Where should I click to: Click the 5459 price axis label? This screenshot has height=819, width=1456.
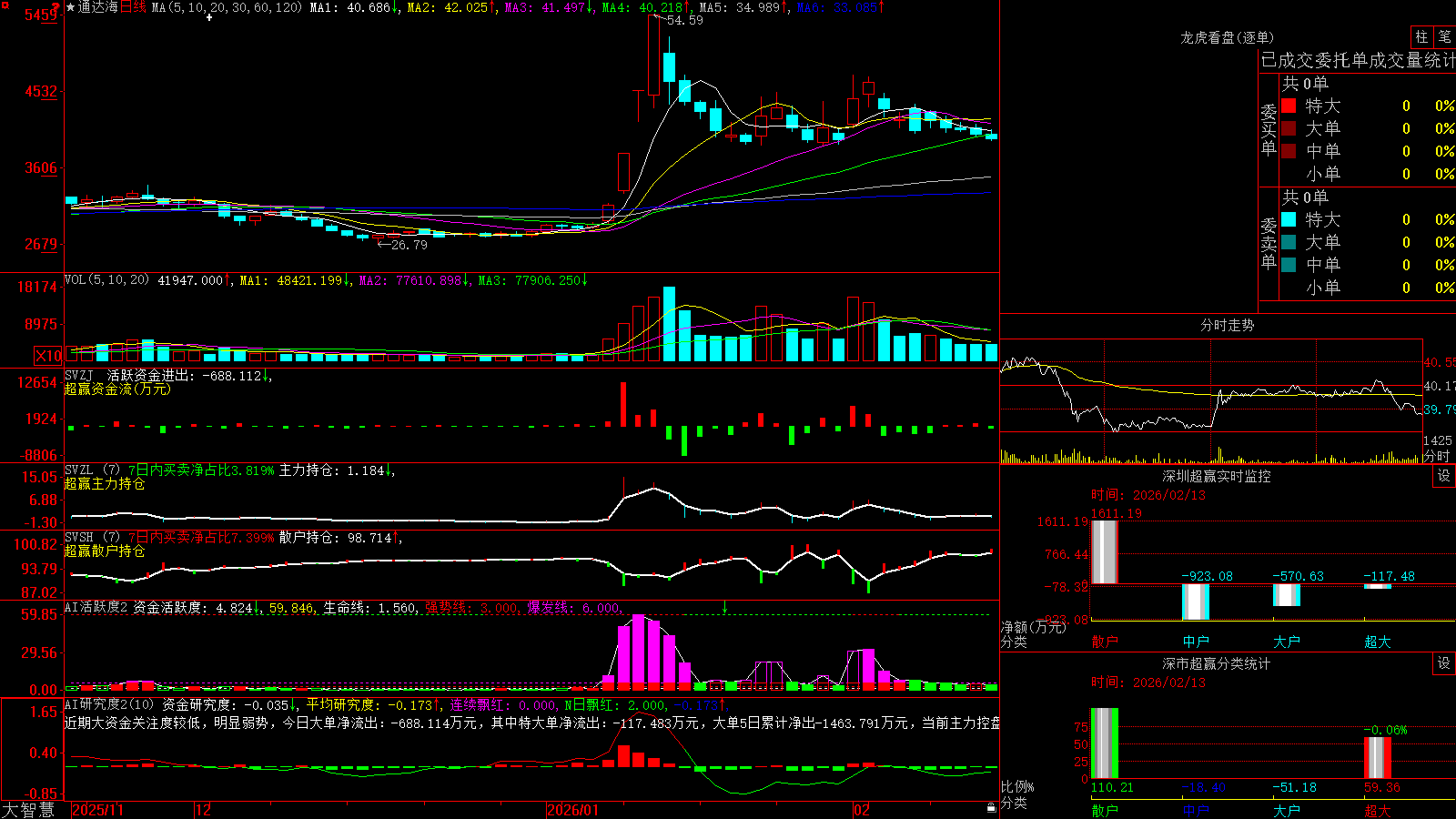pos(41,15)
